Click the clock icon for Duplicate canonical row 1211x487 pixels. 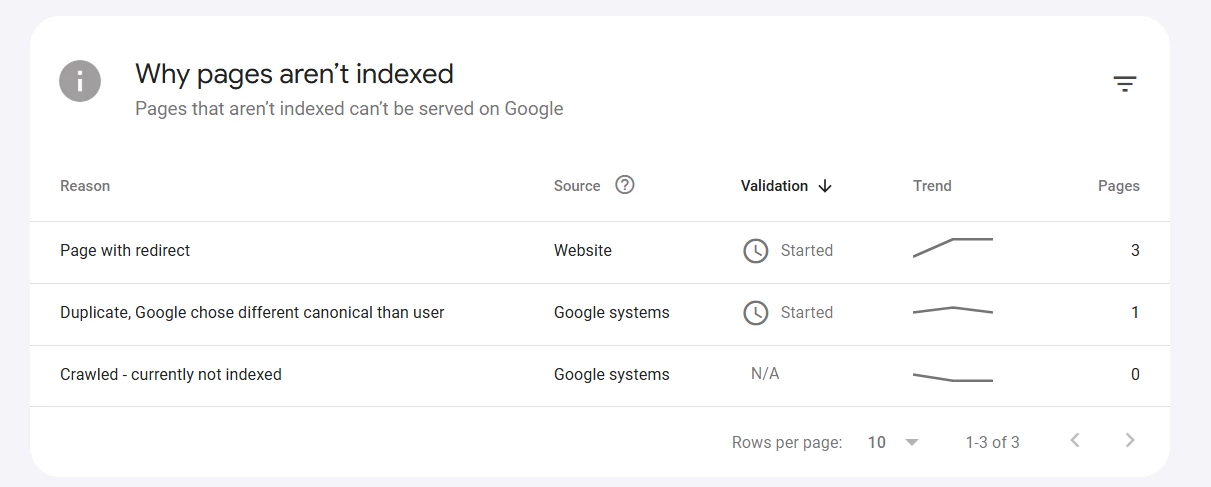tap(755, 313)
